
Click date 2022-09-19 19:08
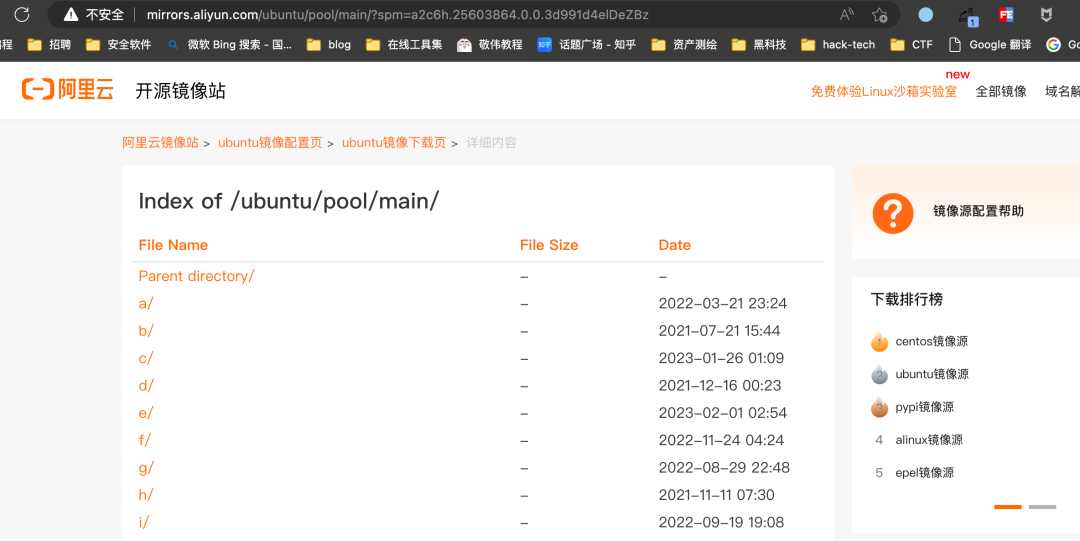tap(721, 522)
